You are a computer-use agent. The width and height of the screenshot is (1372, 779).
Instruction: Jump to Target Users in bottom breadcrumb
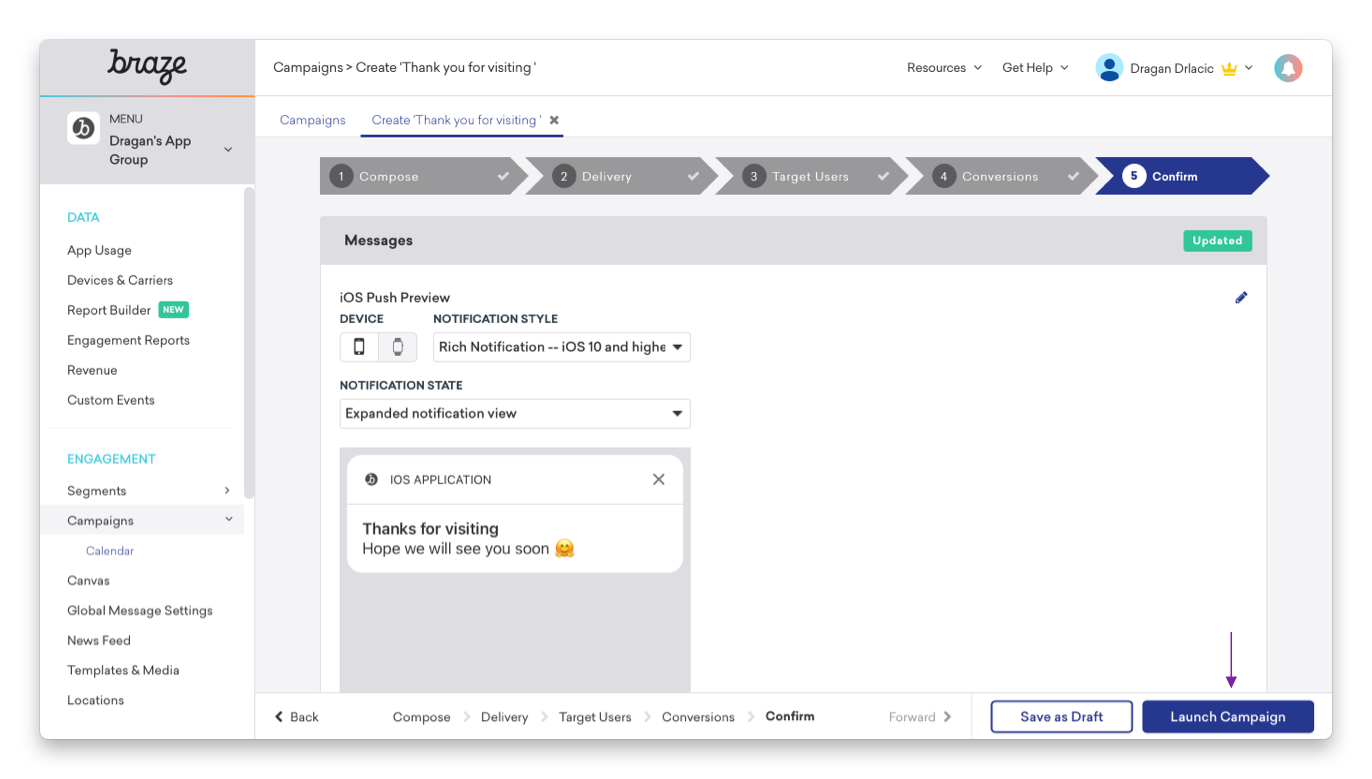point(595,717)
